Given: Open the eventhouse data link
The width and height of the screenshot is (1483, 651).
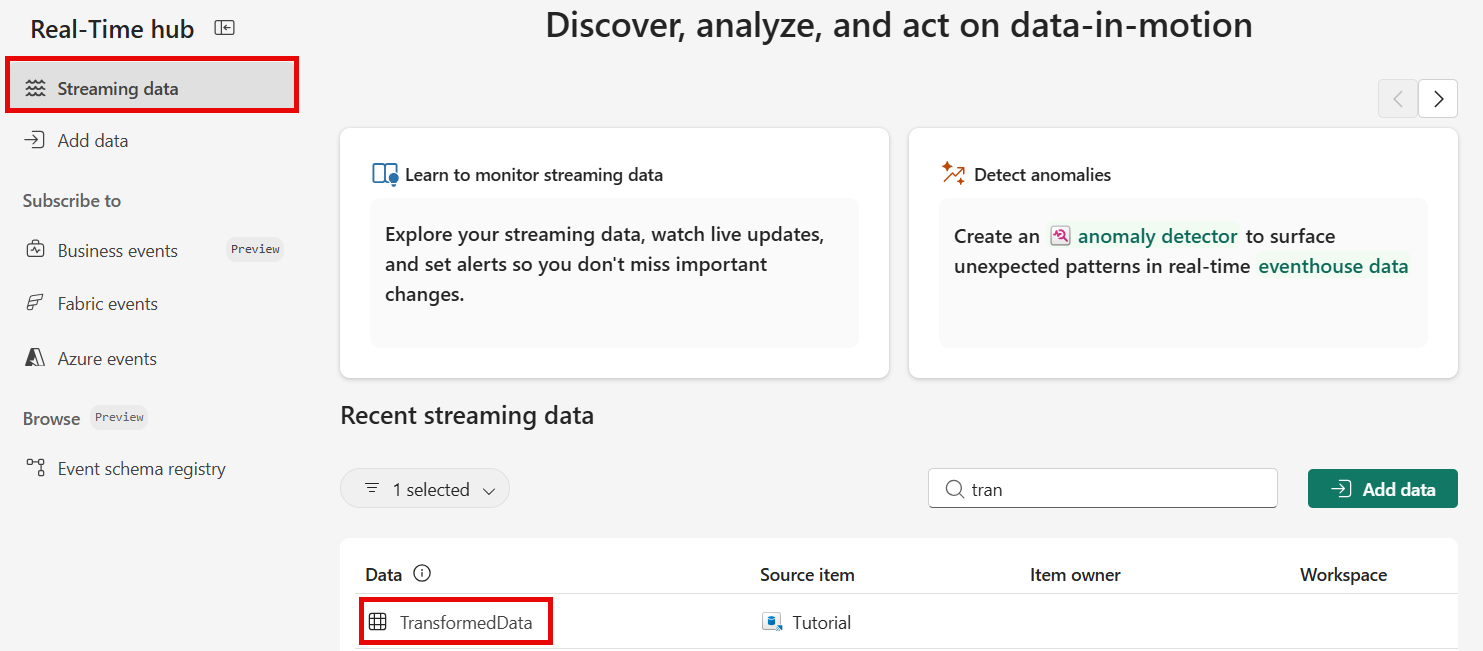Looking at the screenshot, I should [x=1333, y=267].
